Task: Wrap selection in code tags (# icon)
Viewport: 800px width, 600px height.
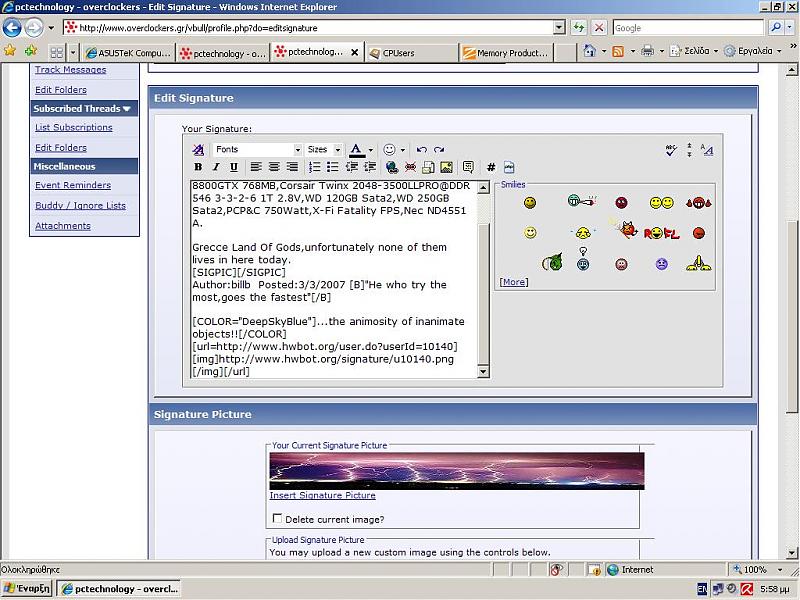Action: (491, 167)
